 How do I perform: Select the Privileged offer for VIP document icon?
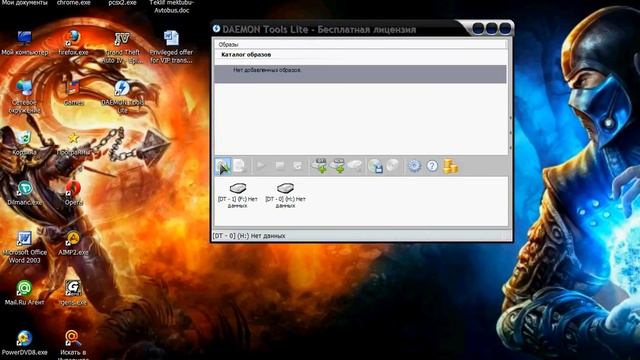coord(171,47)
